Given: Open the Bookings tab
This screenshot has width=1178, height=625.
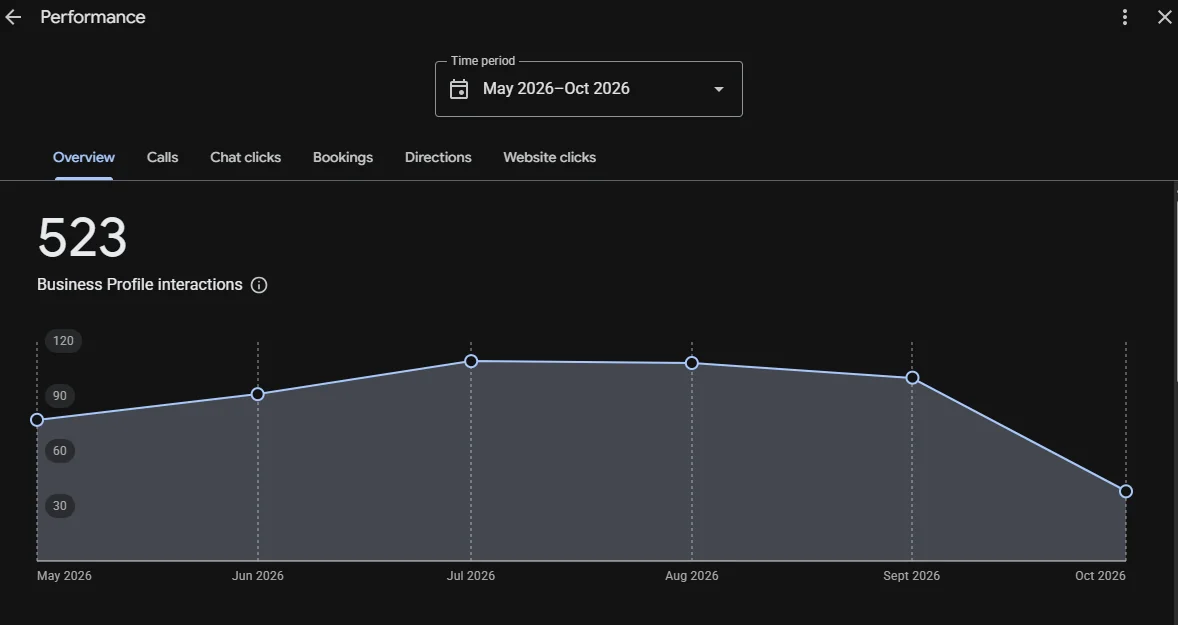Looking at the screenshot, I should pos(343,157).
